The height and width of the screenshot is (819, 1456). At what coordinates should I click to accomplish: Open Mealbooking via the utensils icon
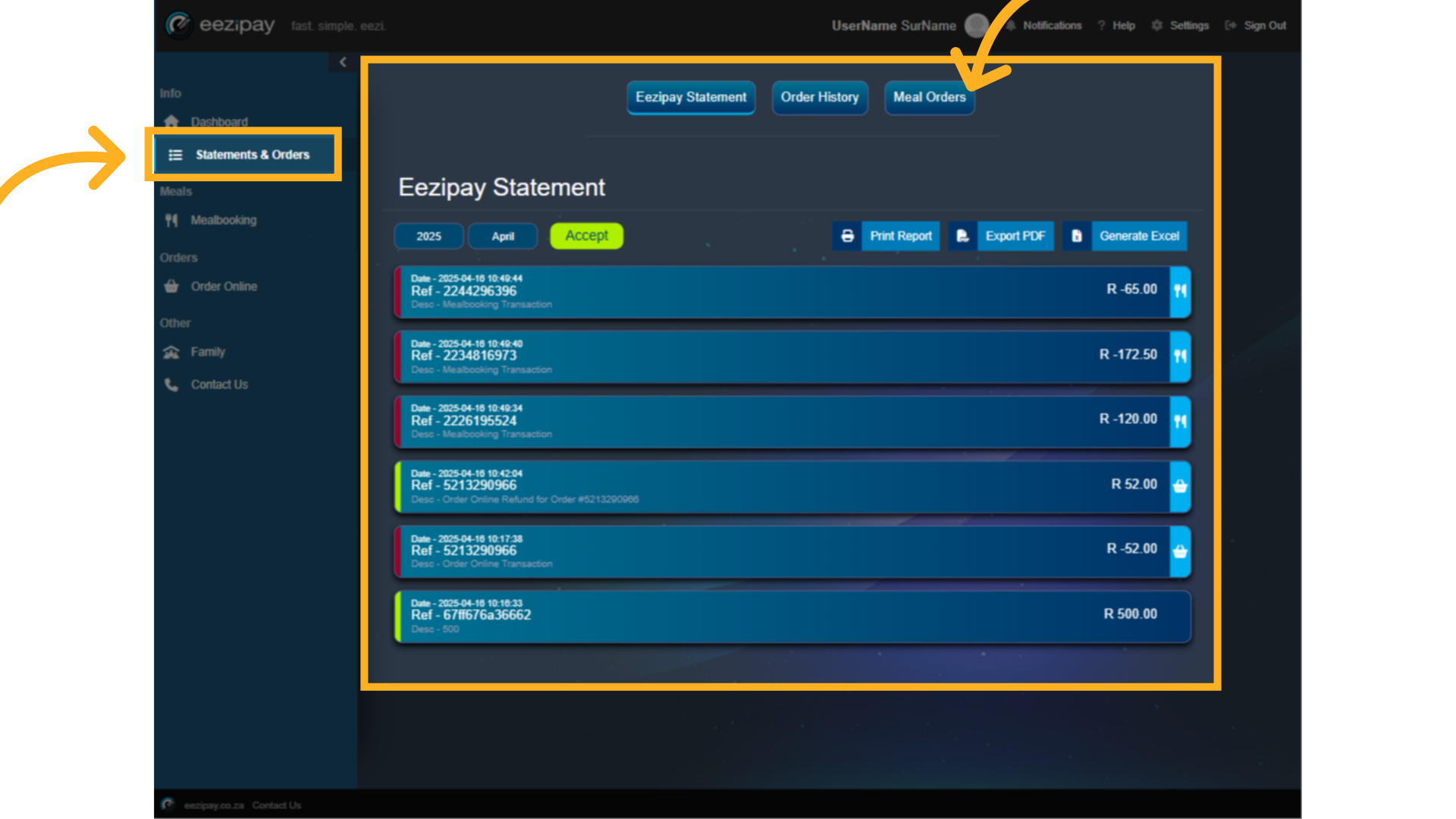point(171,220)
